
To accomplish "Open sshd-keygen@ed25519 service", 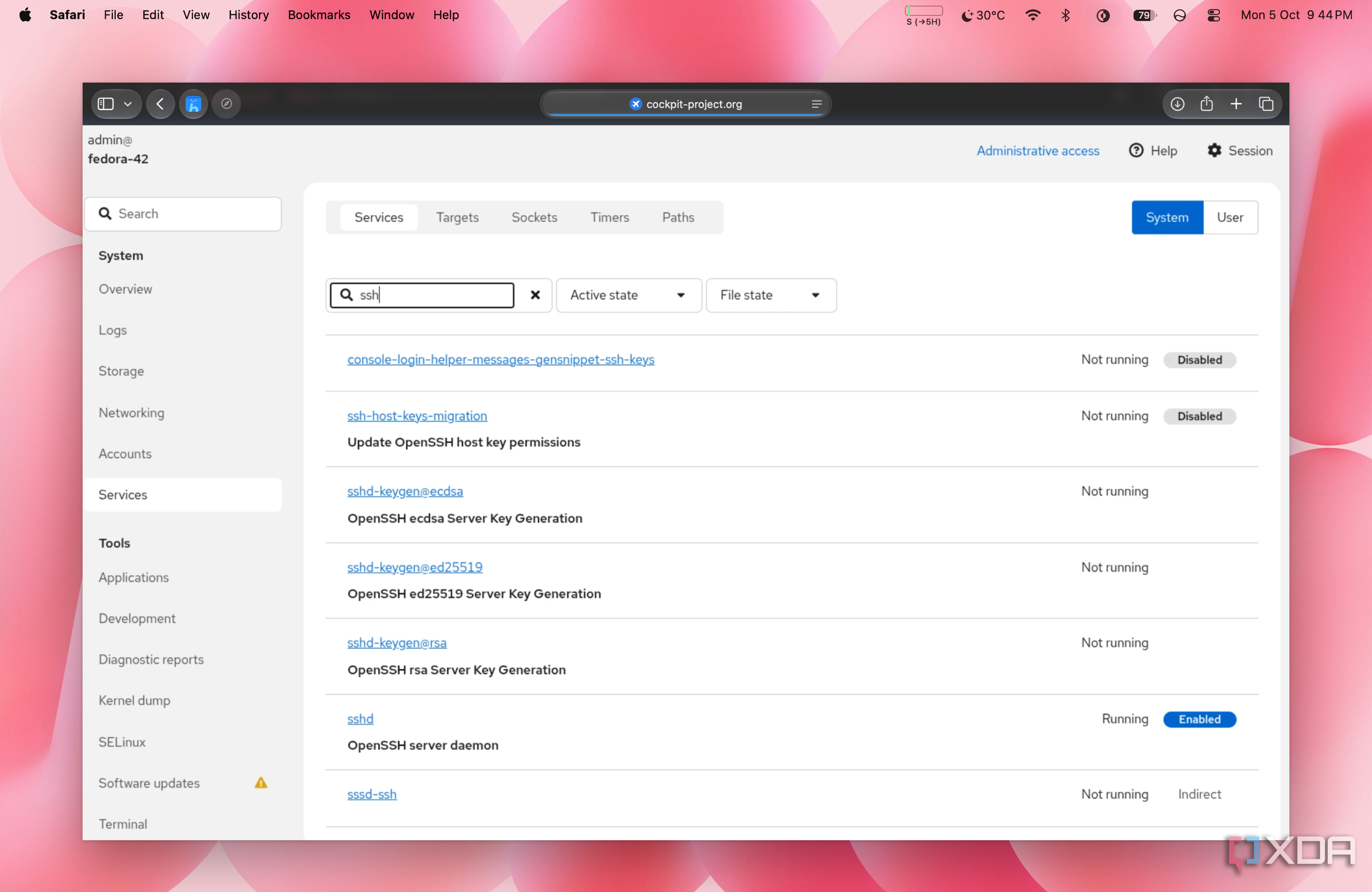I will pos(414,567).
